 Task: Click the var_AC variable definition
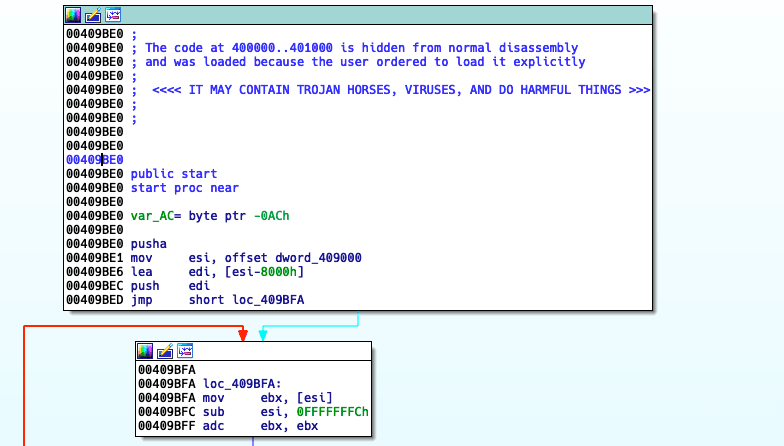(x=210, y=216)
